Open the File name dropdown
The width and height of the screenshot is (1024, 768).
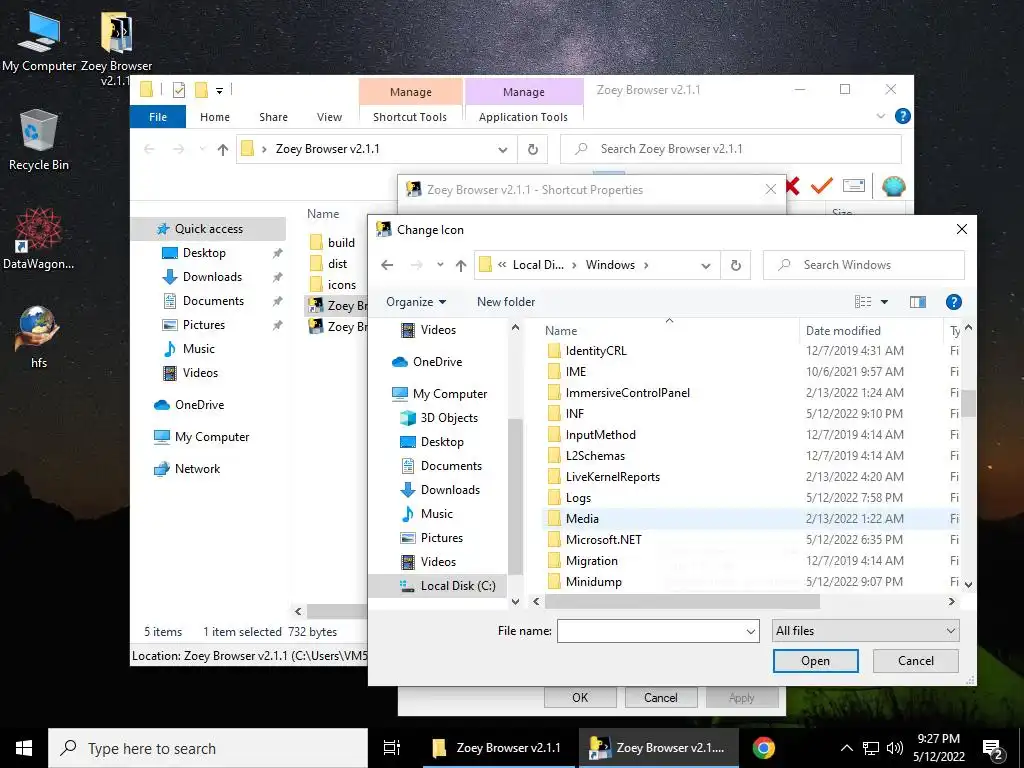click(750, 632)
